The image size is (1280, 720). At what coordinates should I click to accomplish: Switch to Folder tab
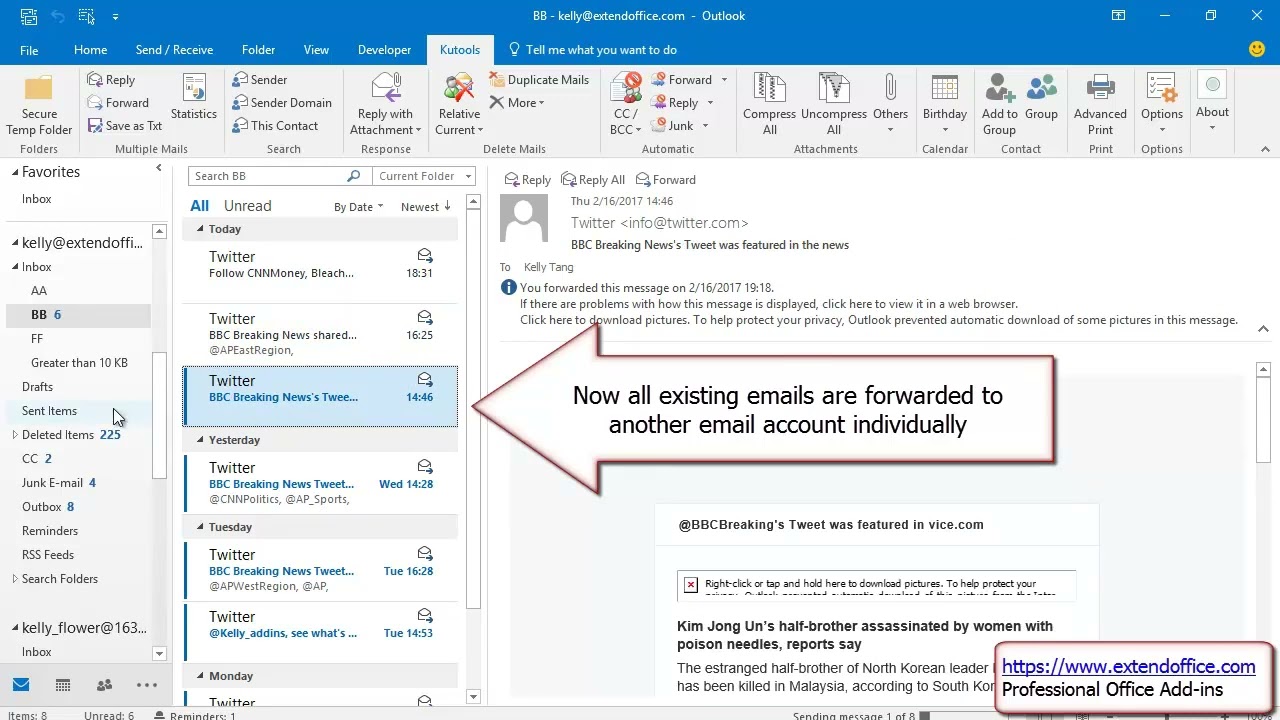pos(258,50)
